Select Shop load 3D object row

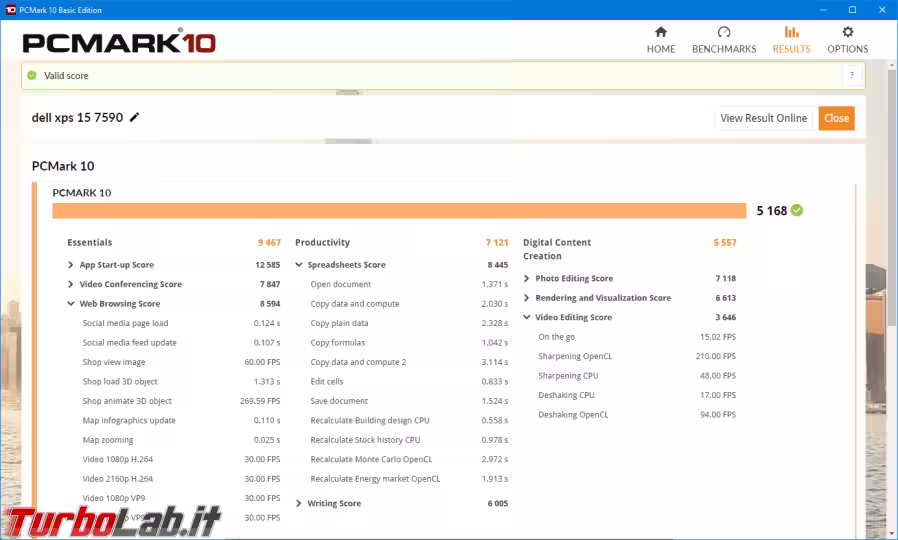coord(181,382)
